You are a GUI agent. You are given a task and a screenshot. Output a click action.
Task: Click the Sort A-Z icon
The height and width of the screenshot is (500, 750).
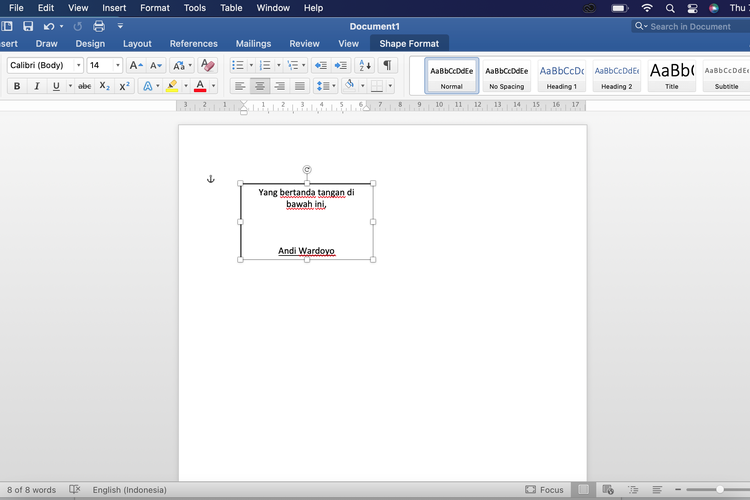coord(364,66)
